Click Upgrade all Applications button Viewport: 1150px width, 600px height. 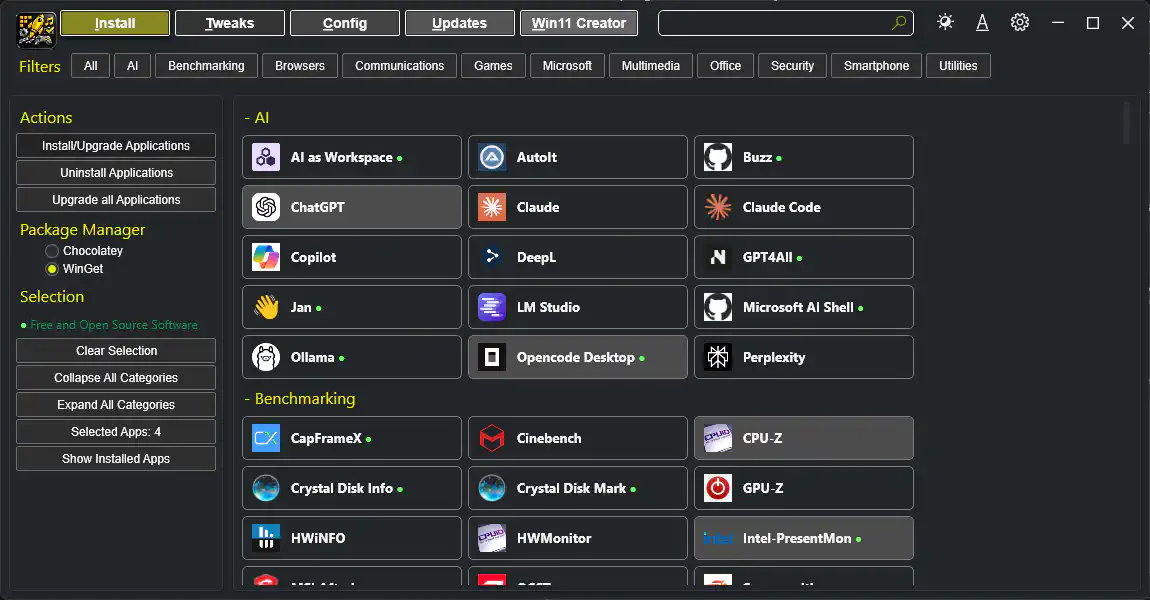tap(116, 200)
